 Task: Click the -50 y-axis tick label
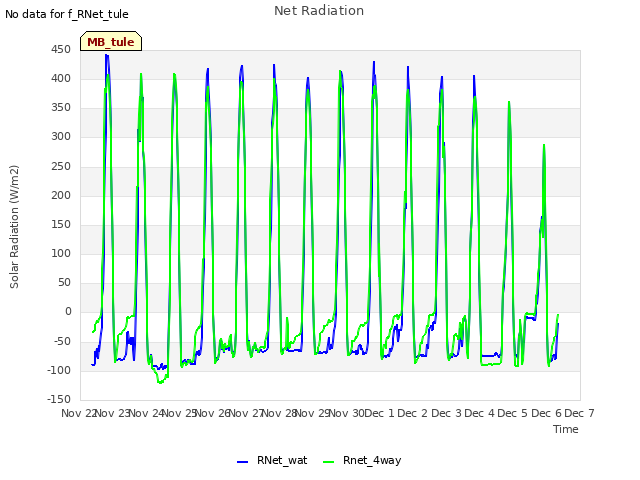coord(62,341)
